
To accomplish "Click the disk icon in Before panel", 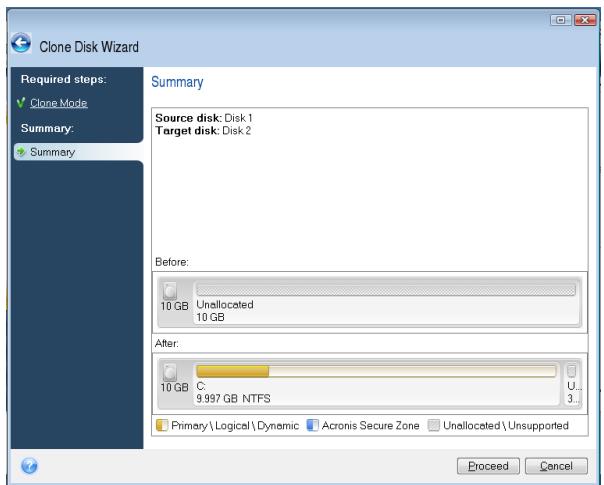I will pyautogui.click(x=170, y=291).
